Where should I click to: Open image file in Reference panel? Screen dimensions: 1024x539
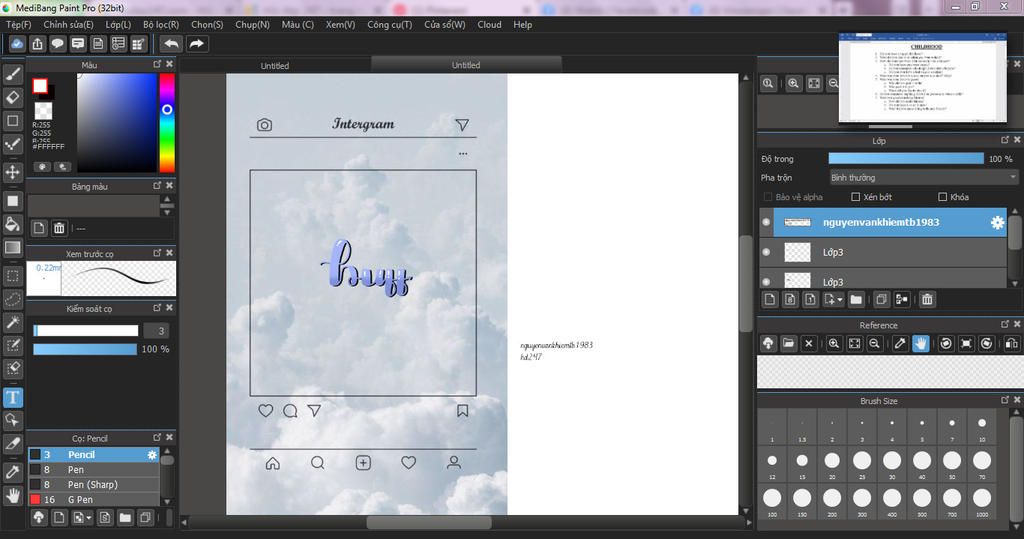(x=788, y=343)
